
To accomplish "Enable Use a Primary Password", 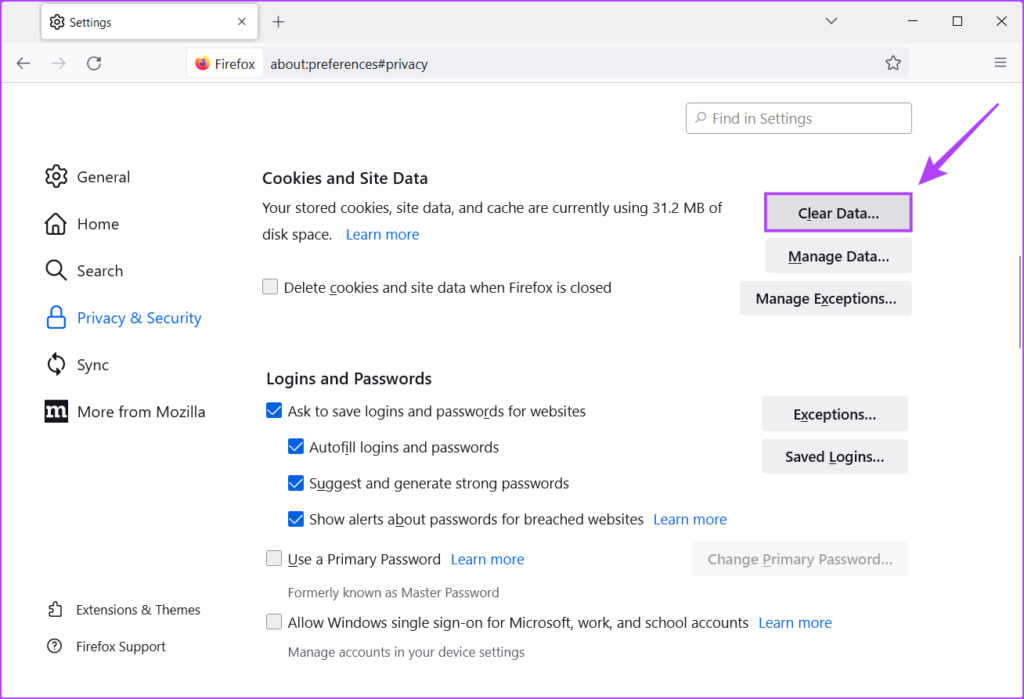I will [274, 558].
